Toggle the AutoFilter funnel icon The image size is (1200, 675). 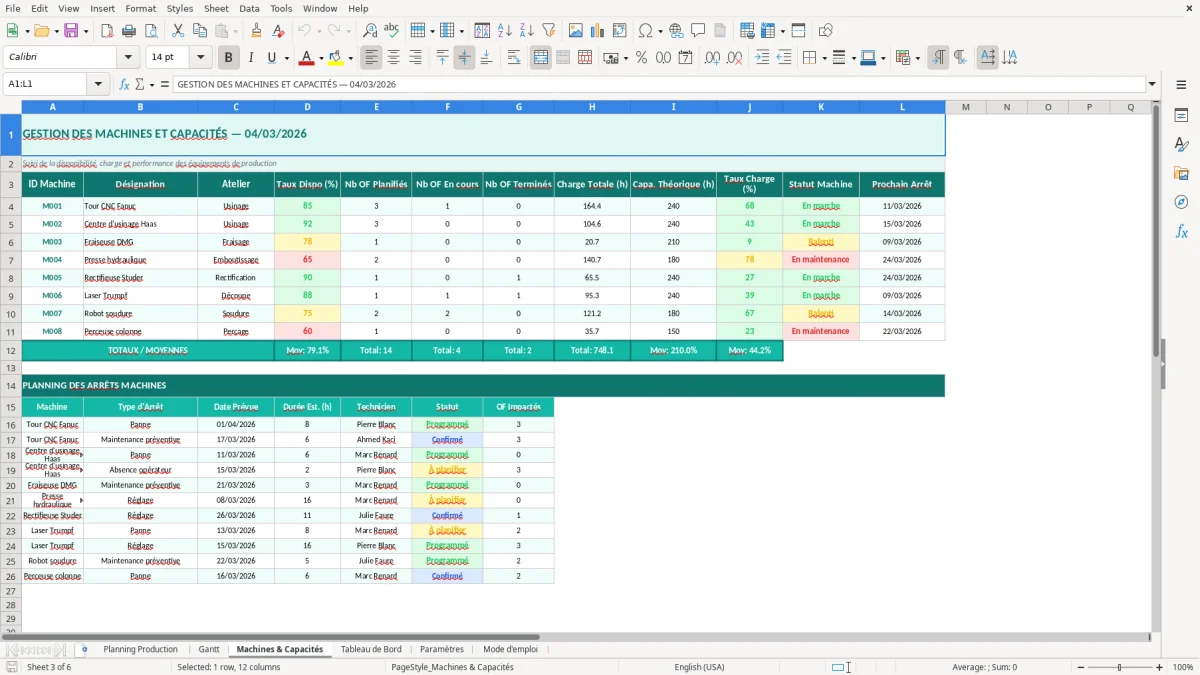coord(548,31)
